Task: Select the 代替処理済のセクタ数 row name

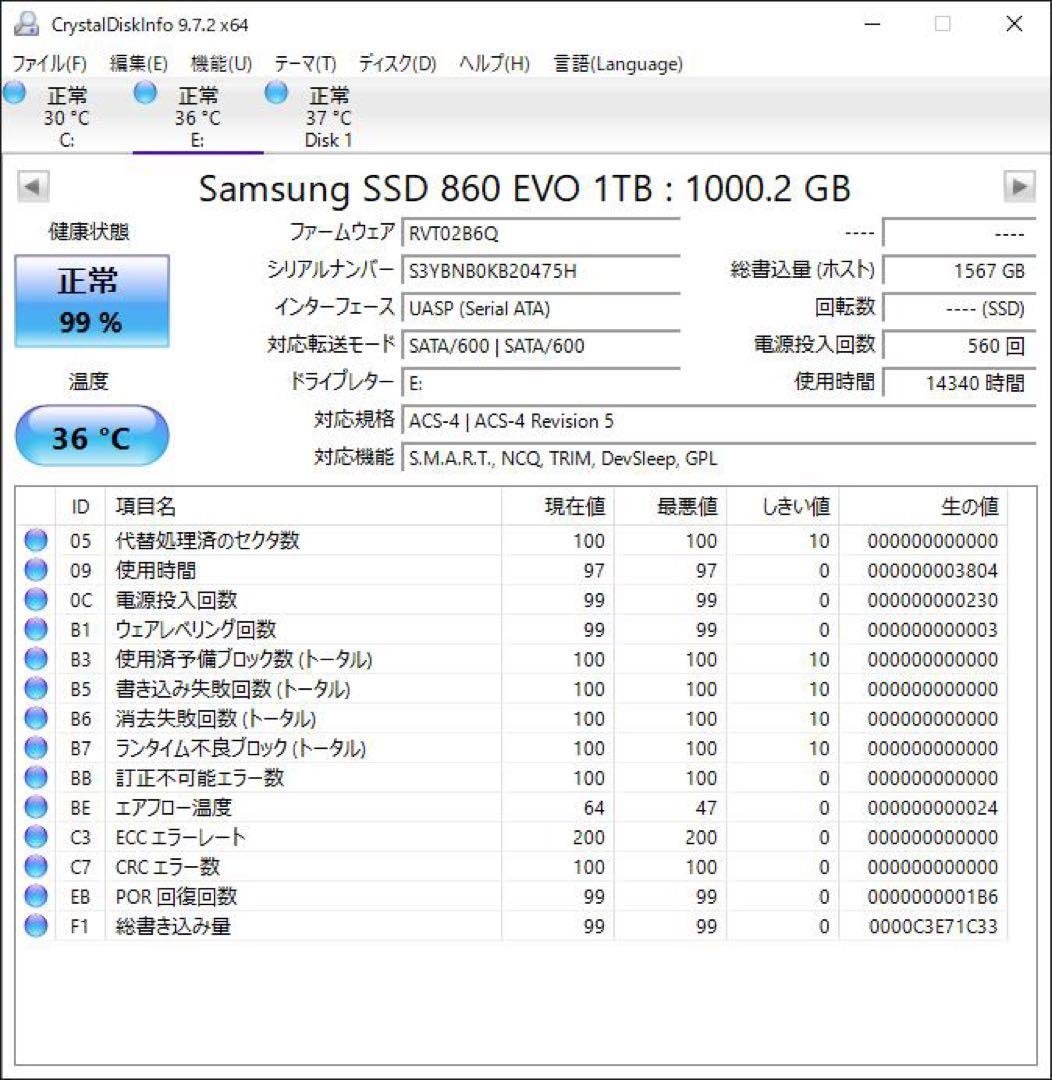Action: click(207, 541)
